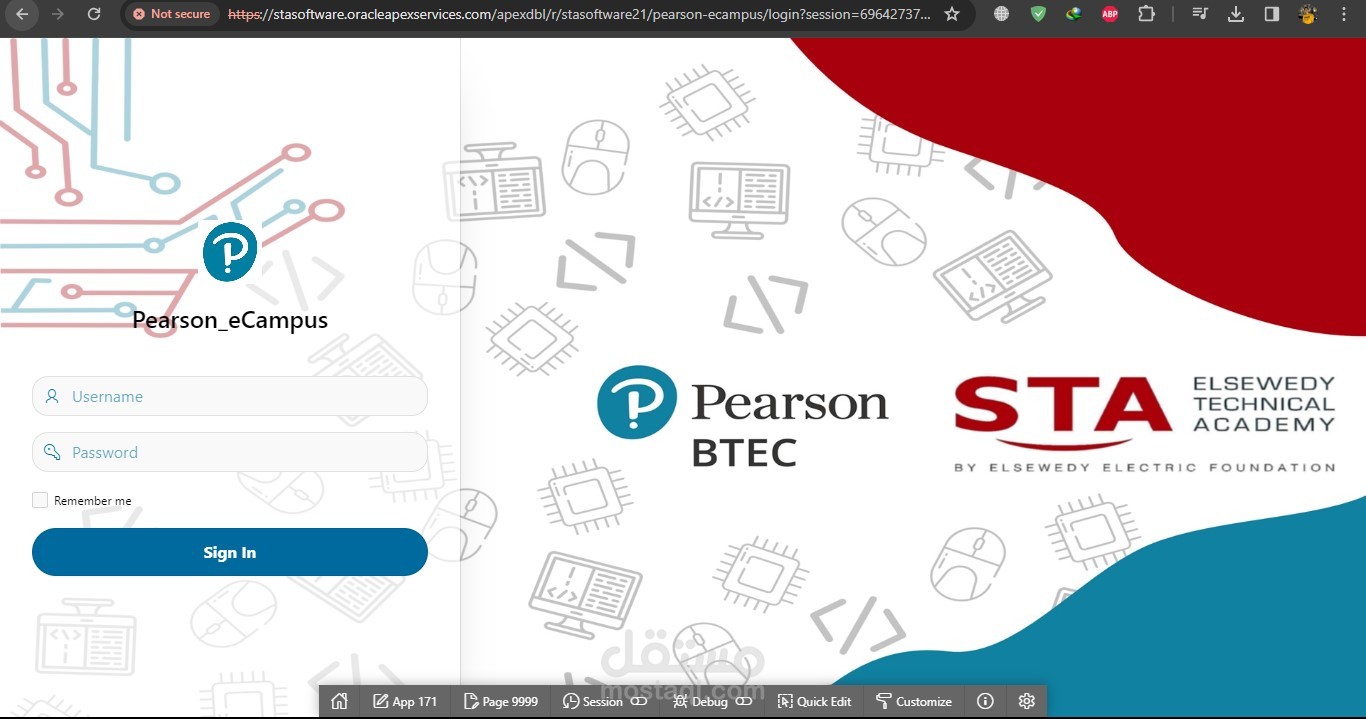Click the Pearson logo above Pearson_eCampus
The height and width of the screenshot is (719, 1366).
click(230, 251)
